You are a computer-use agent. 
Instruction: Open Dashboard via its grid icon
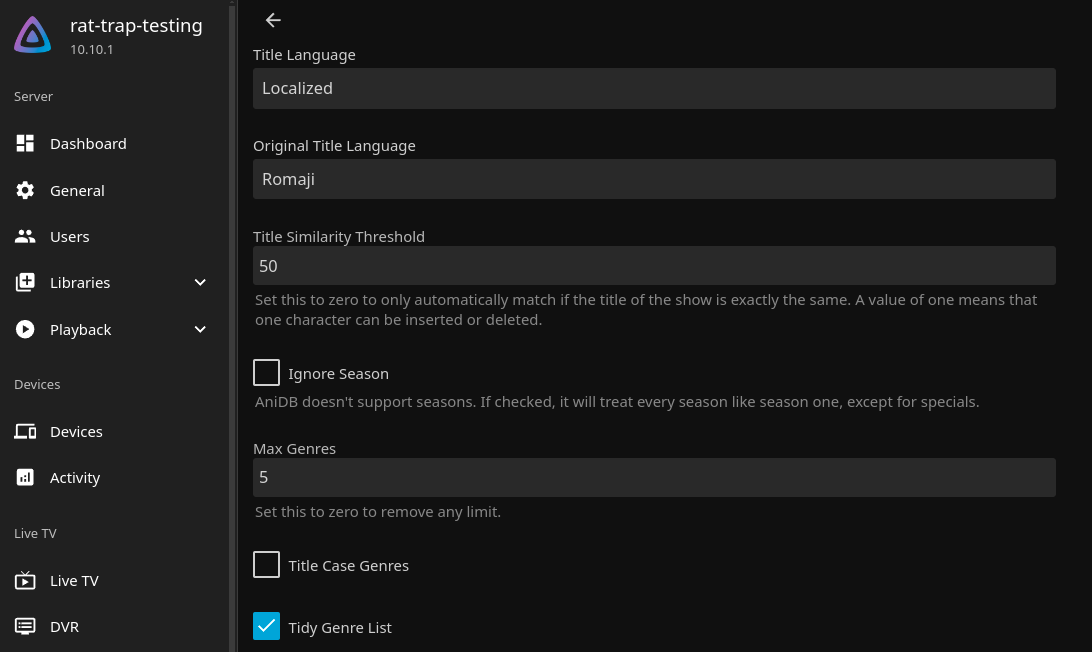click(25, 143)
